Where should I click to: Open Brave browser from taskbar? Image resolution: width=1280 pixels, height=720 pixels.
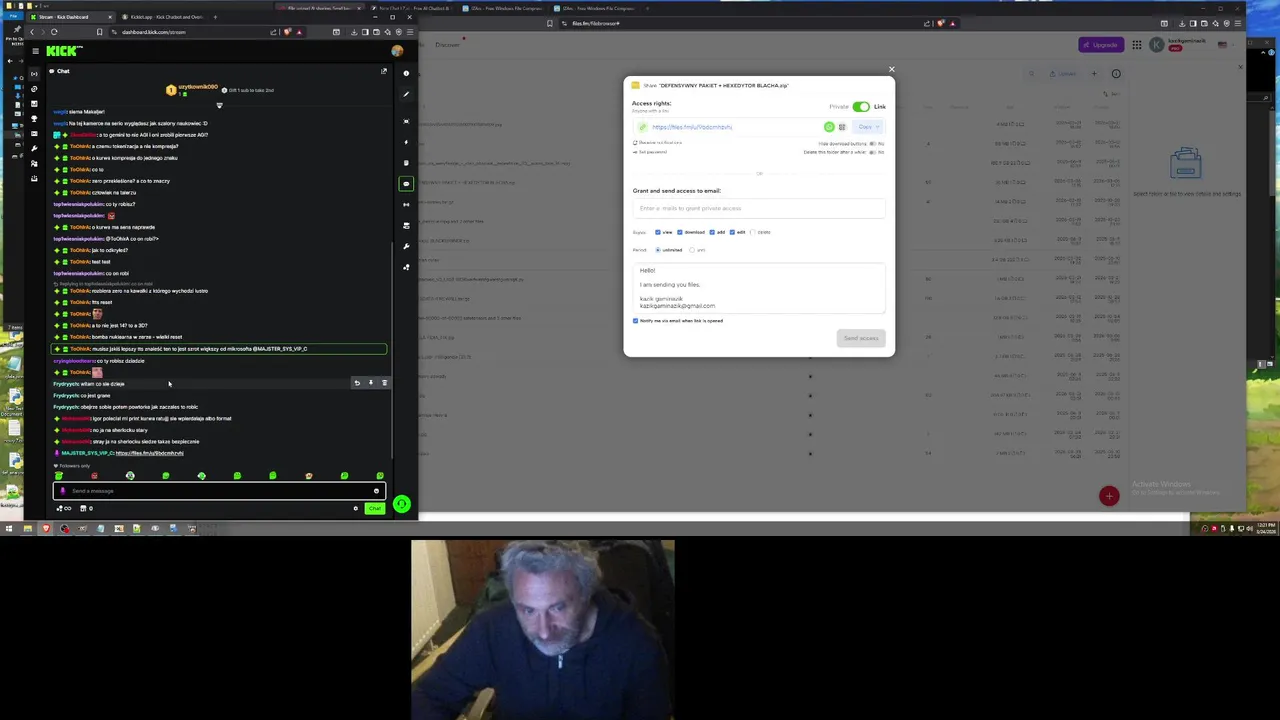[x=46, y=528]
